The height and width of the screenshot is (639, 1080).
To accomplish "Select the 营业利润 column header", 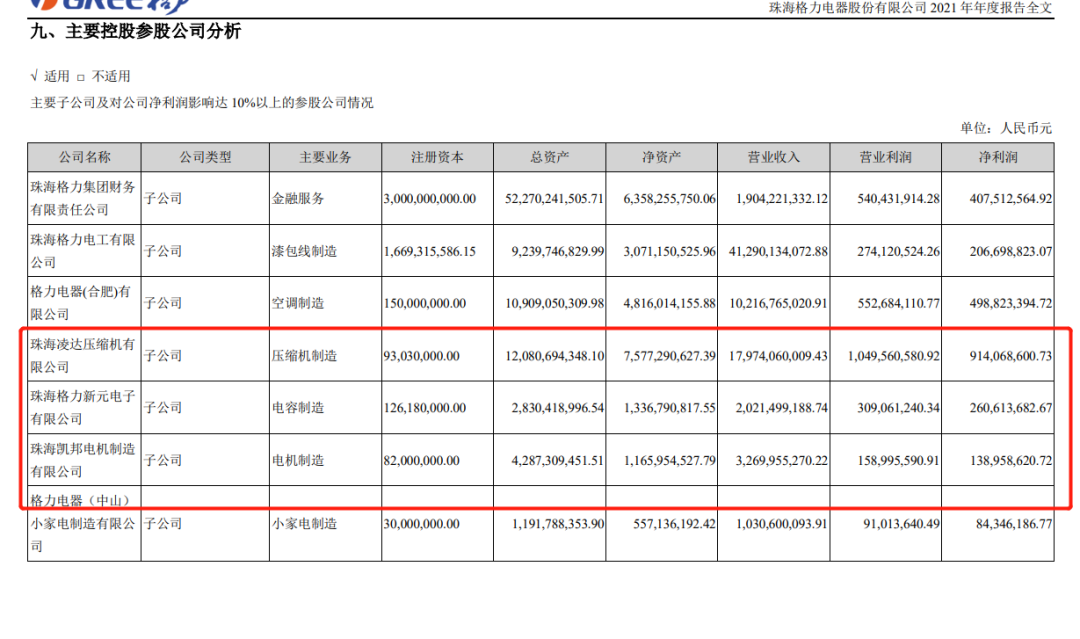I will click(x=886, y=157).
